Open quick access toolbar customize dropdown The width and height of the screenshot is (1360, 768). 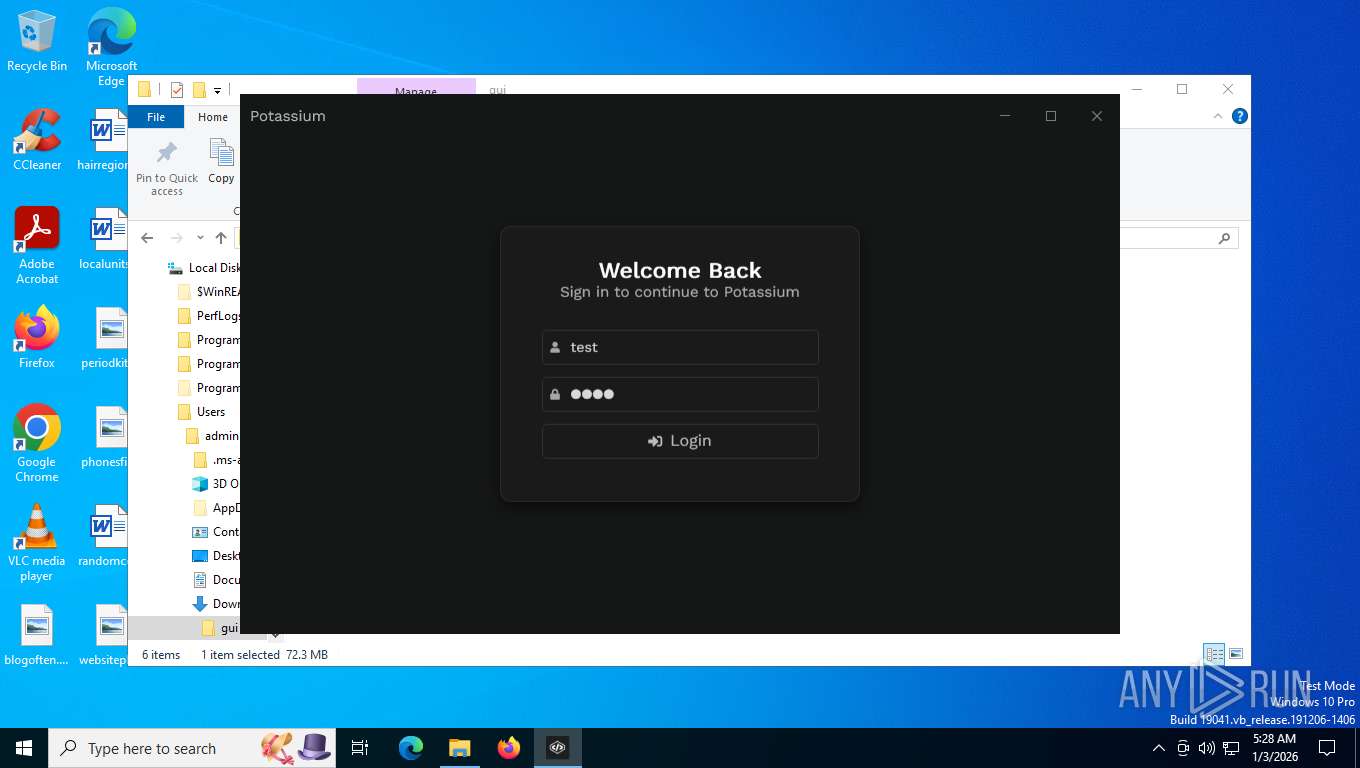point(217,90)
